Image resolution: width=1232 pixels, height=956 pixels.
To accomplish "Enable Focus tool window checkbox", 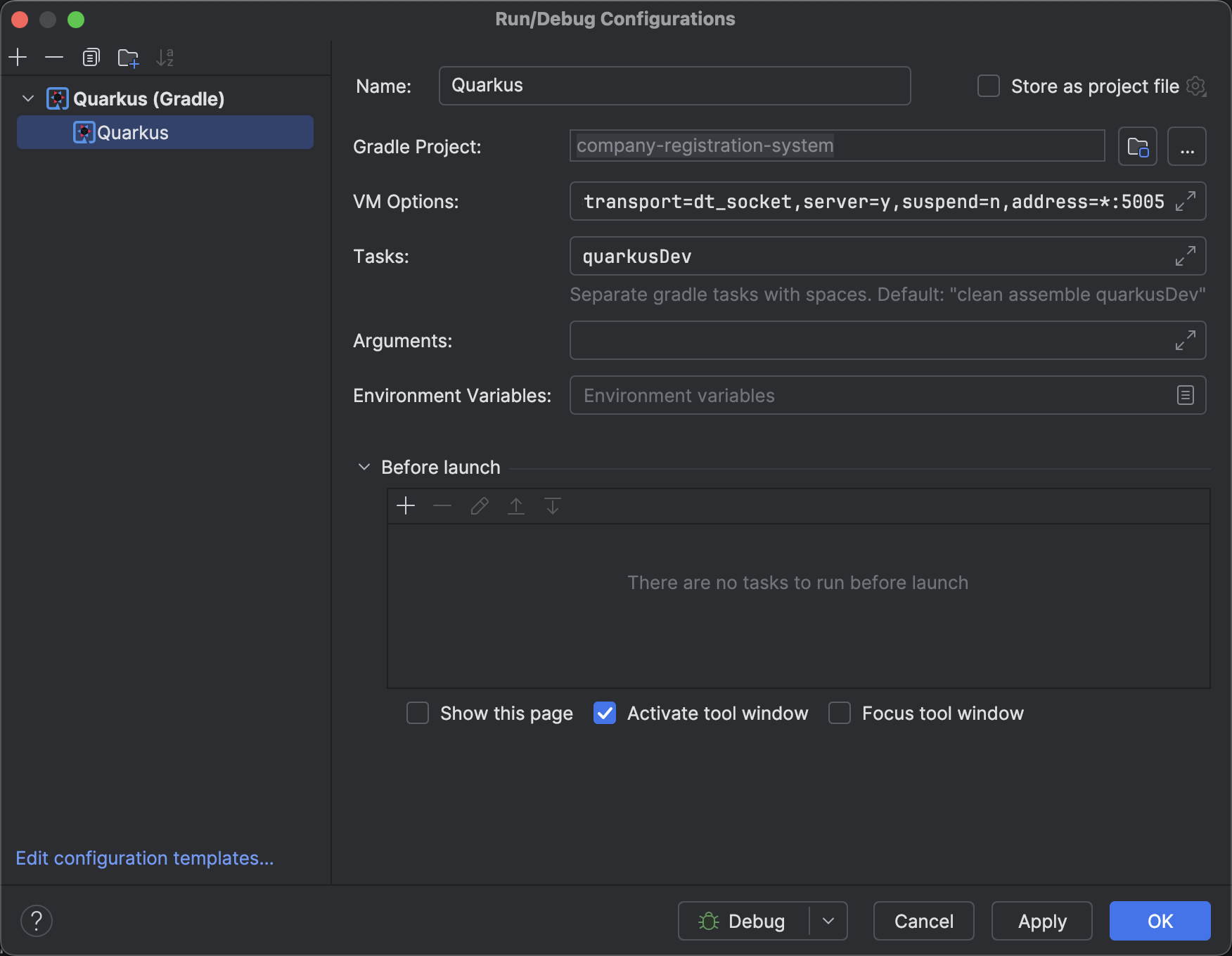I will point(840,713).
